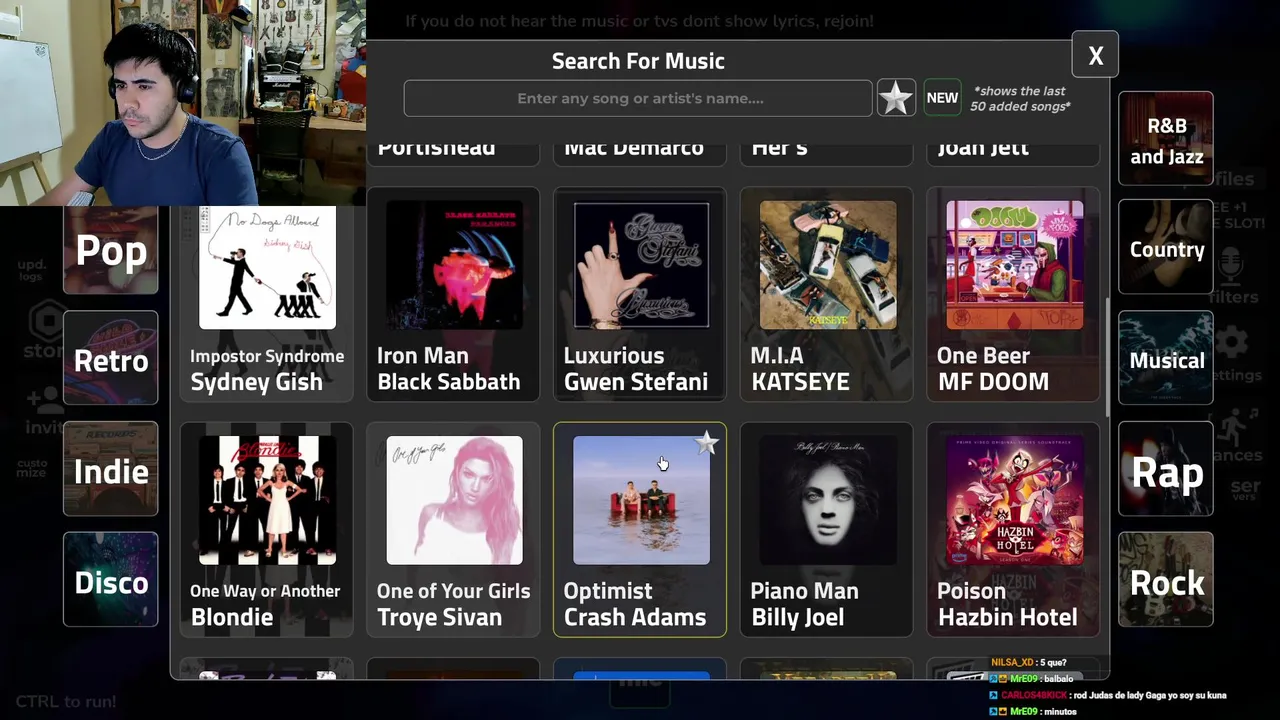Click the Blondie artist name
The height and width of the screenshot is (720, 1280).
click(x=231, y=617)
